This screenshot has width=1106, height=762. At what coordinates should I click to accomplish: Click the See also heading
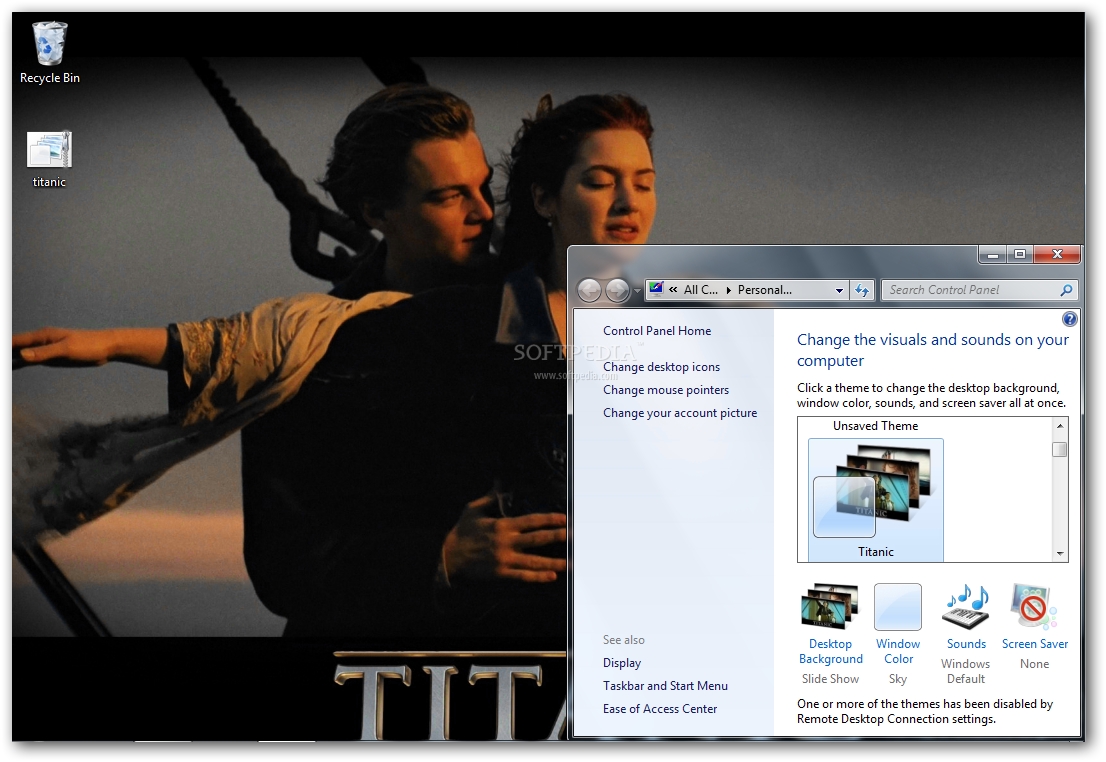(624, 640)
